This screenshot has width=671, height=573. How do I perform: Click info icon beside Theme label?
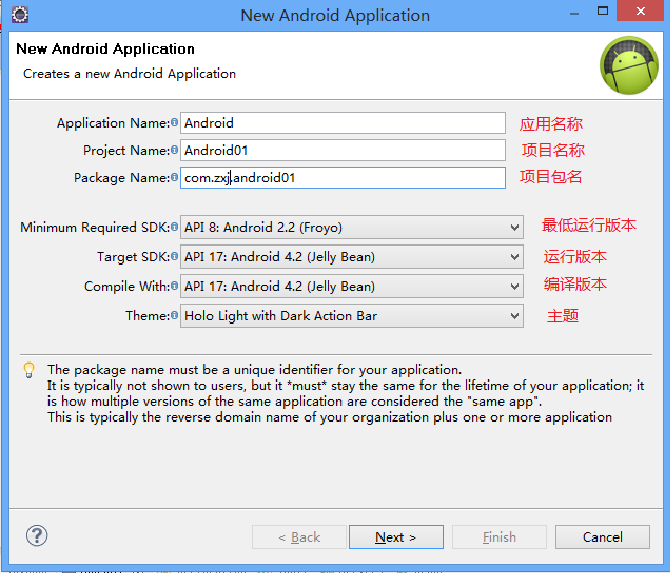tap(174, 315)
